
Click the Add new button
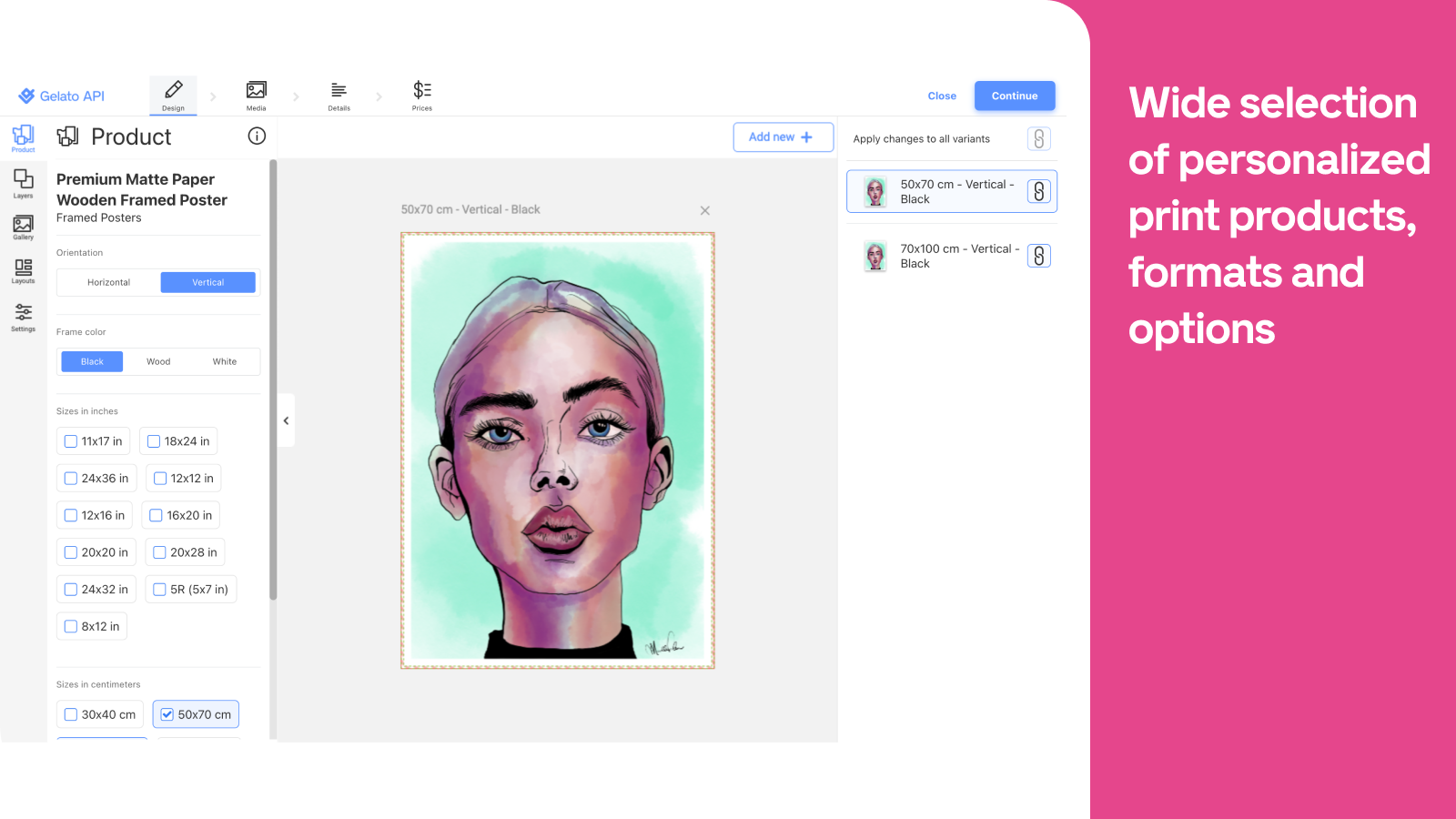point(783,136)
